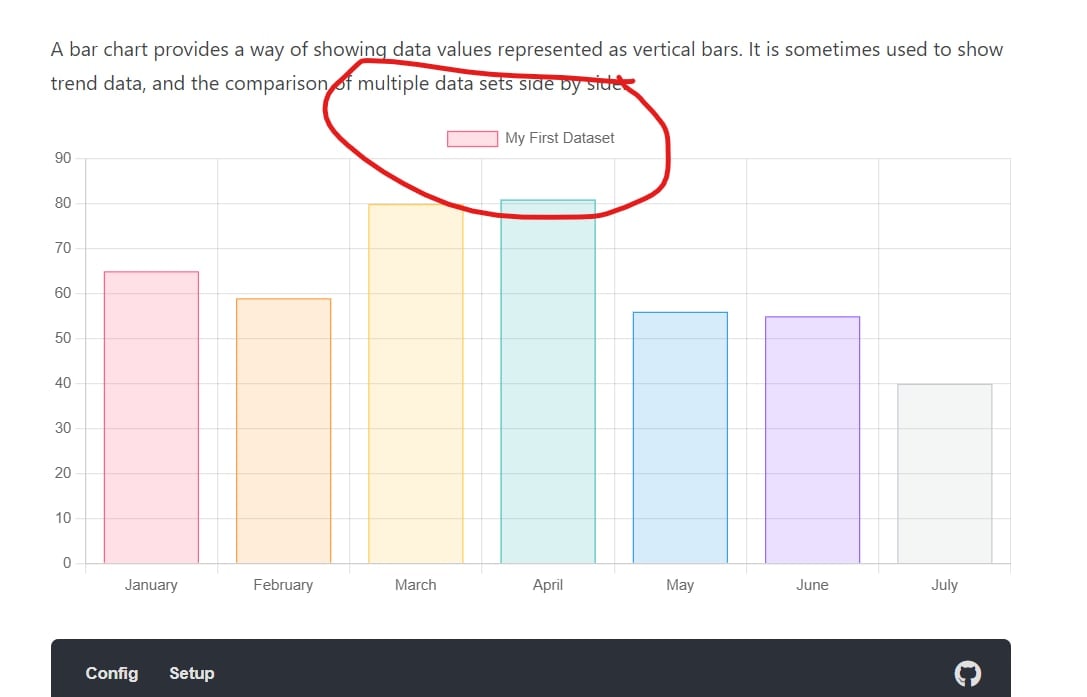Click the February axis label
The image size is (1087, 697).
click(283, 585)
